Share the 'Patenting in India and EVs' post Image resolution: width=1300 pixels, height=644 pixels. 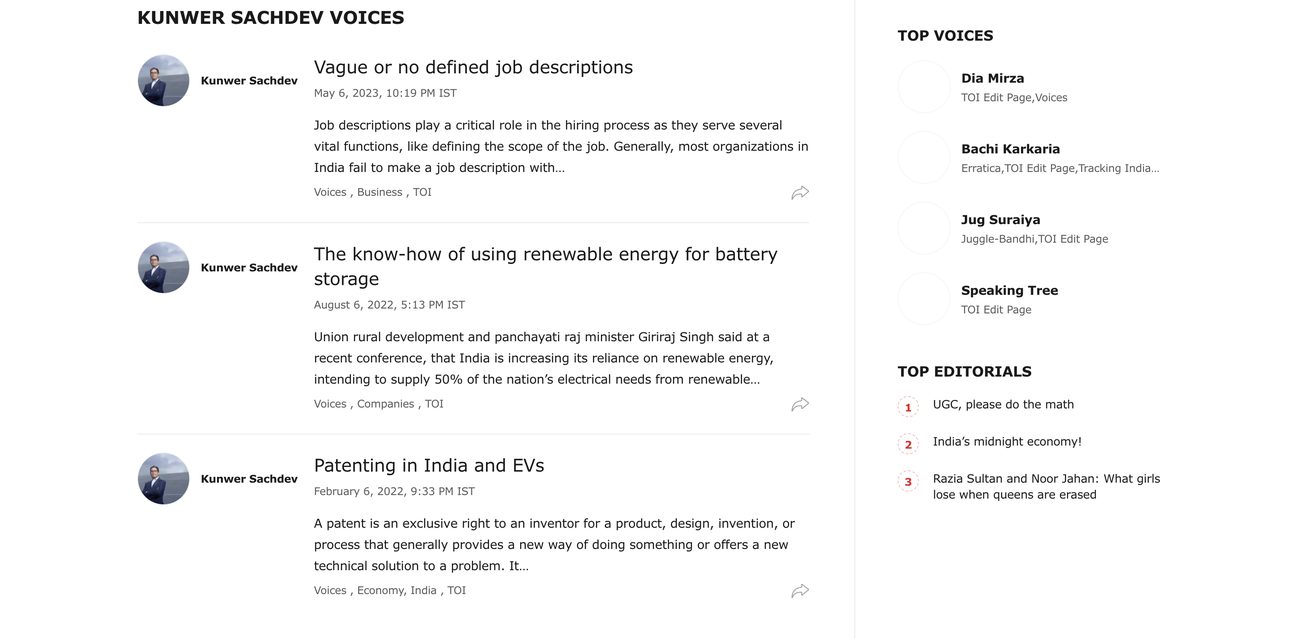click(800, 591)
